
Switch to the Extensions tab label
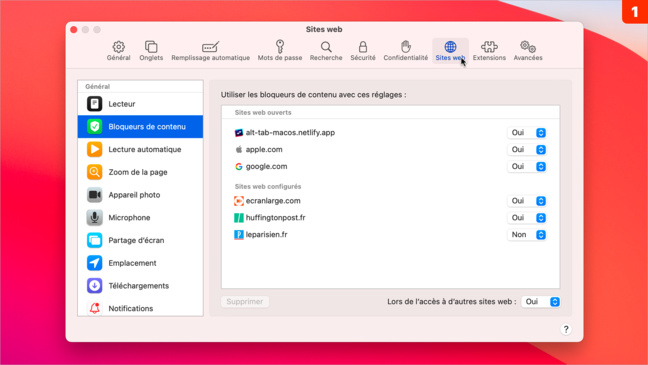click(489, 58)
